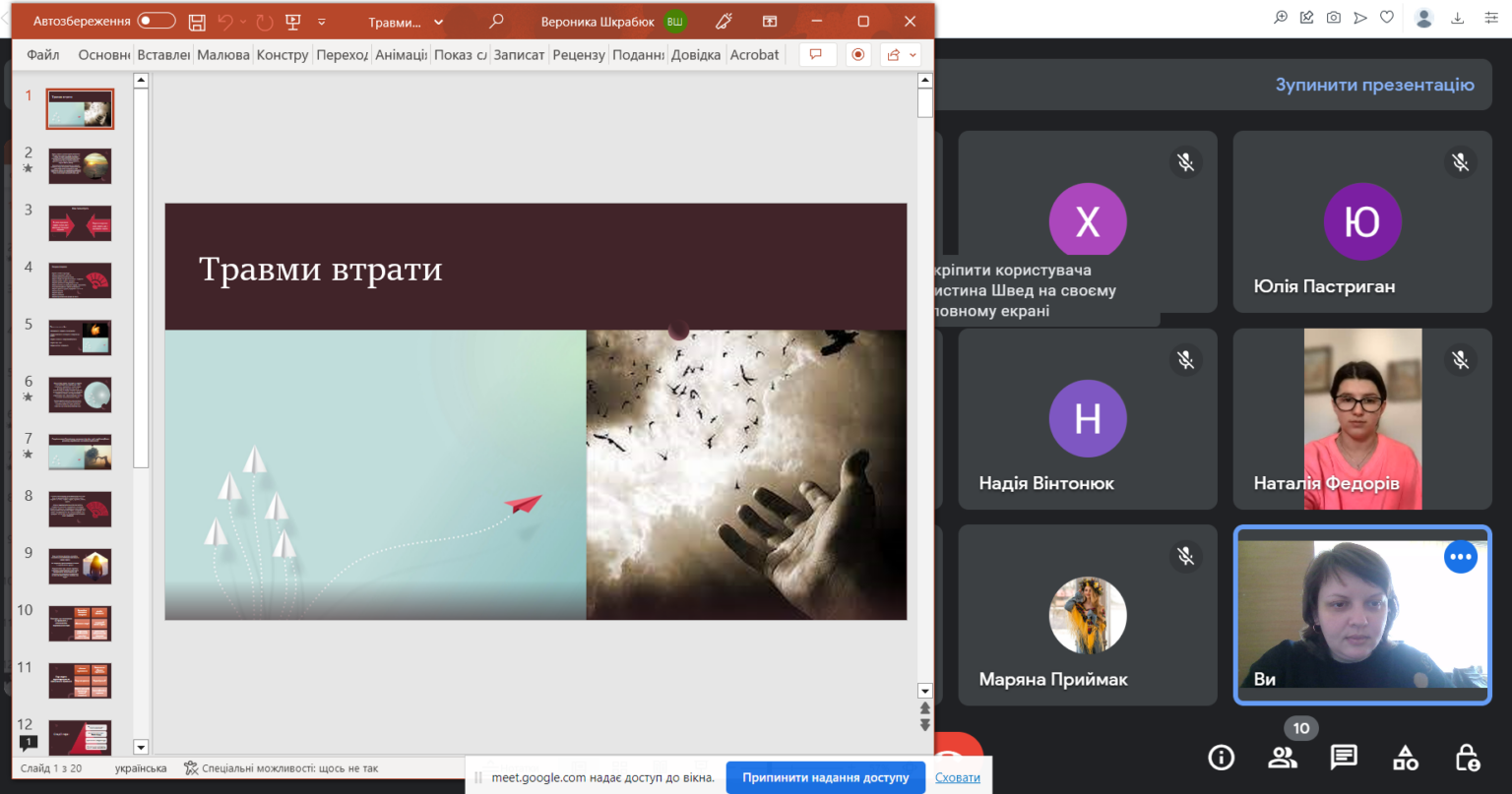Click Зупинити презентацію link
Viewport: 1512px width, 794px height.
tap(1375, 85)
